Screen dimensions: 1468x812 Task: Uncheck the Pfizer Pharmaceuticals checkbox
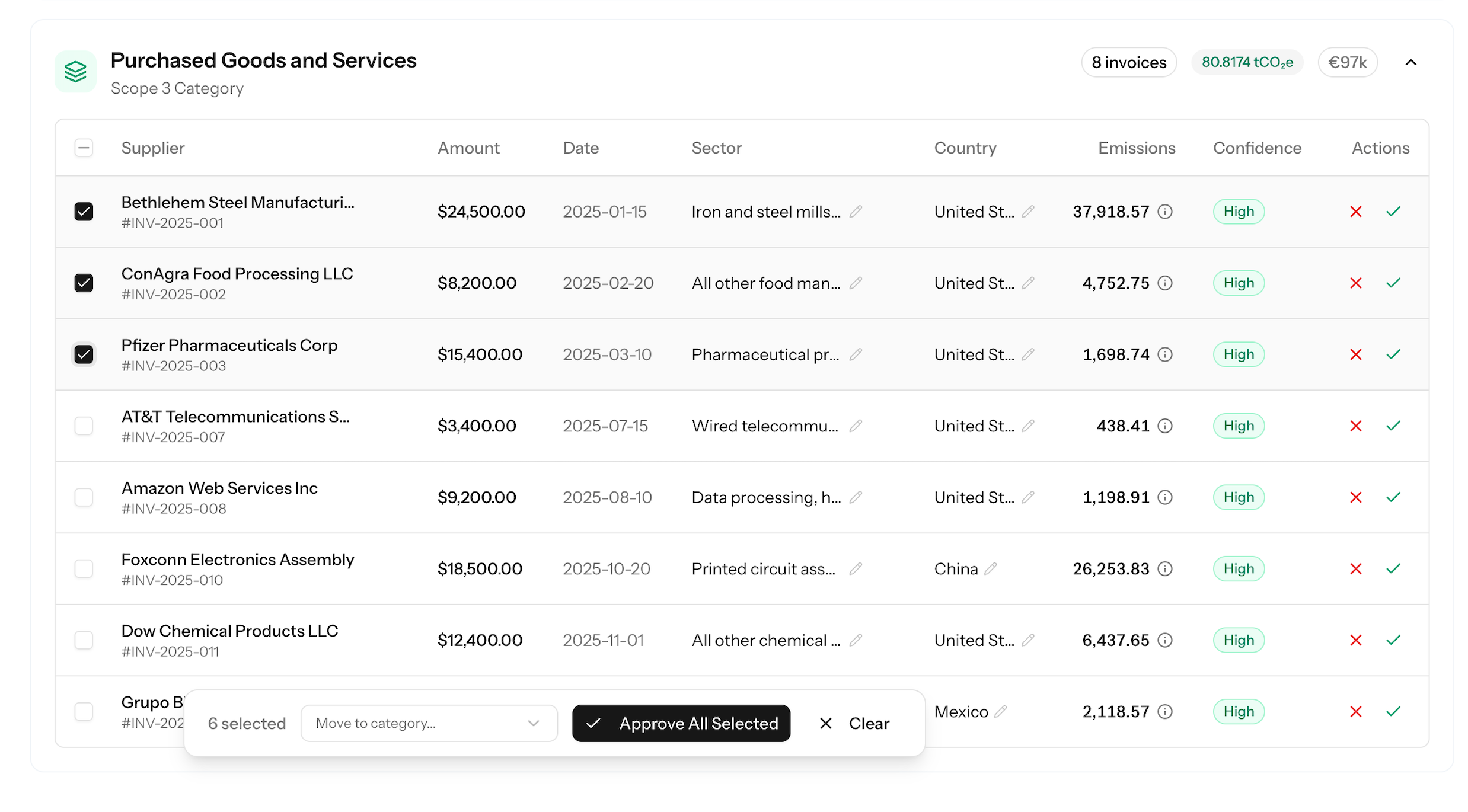[x=84, y=354]
